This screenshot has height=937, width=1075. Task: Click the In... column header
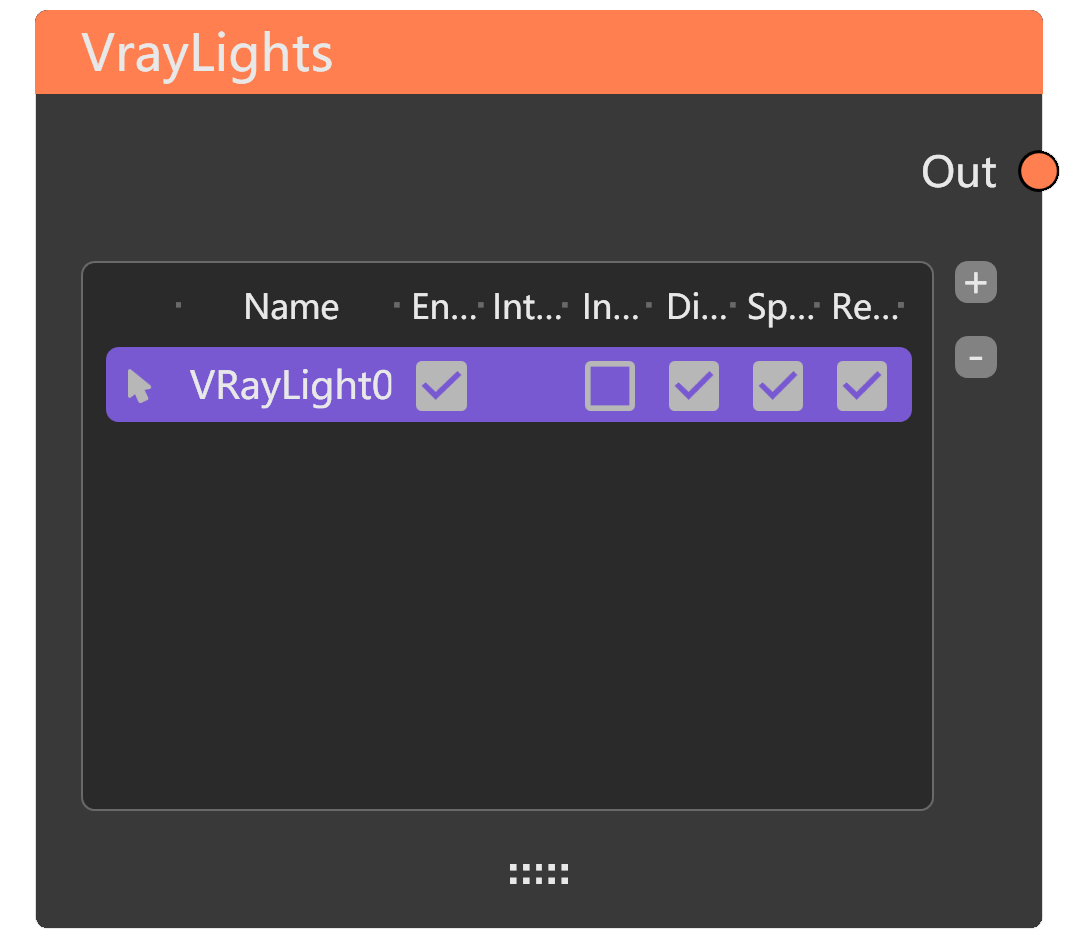click(610, 307)
